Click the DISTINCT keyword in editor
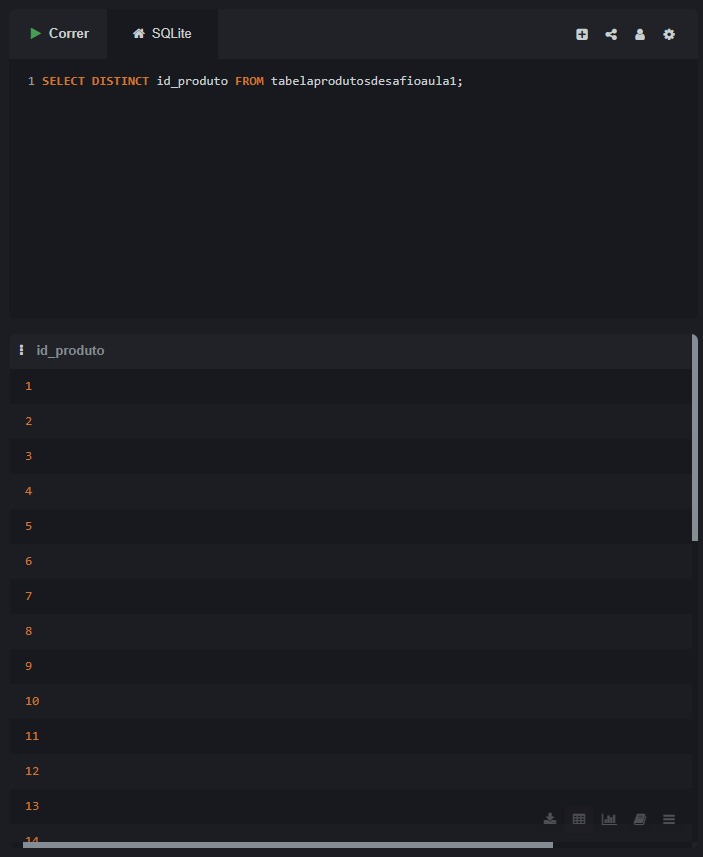Image resolution: width=703 pixels, height=857 pixels. point(120,81)
